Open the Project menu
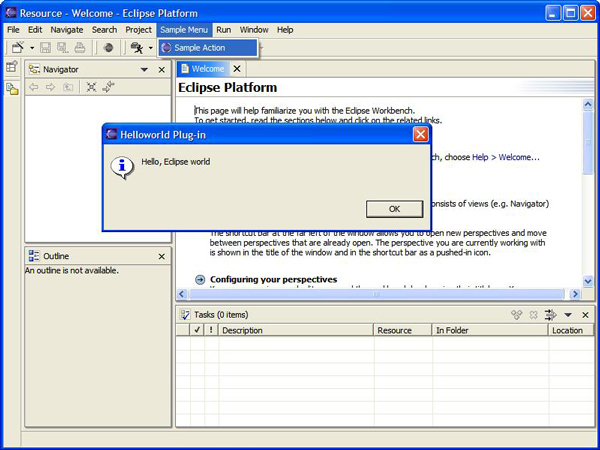Screen dimensions: 600x450 [x=139, y=30]
